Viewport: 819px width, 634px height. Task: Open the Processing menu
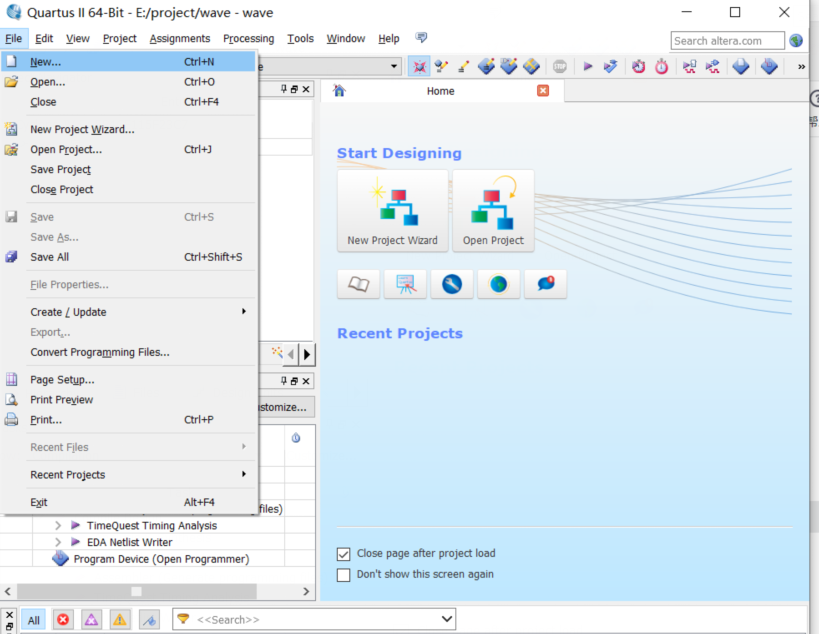(248, 39)
